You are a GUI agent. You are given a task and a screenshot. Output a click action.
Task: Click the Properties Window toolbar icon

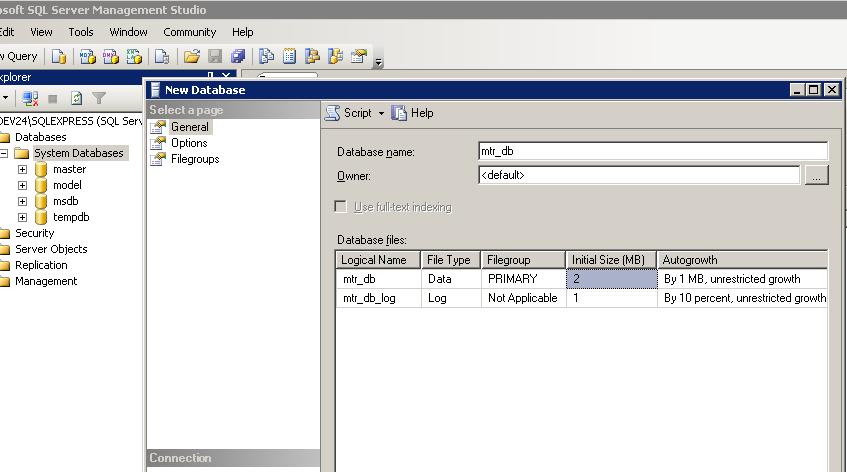(x=359, y=56)
